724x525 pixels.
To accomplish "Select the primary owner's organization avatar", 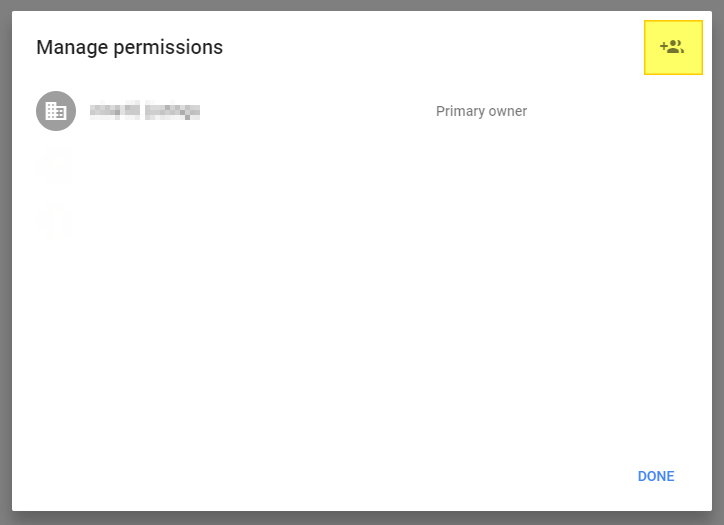I will [x=56, y=111].
